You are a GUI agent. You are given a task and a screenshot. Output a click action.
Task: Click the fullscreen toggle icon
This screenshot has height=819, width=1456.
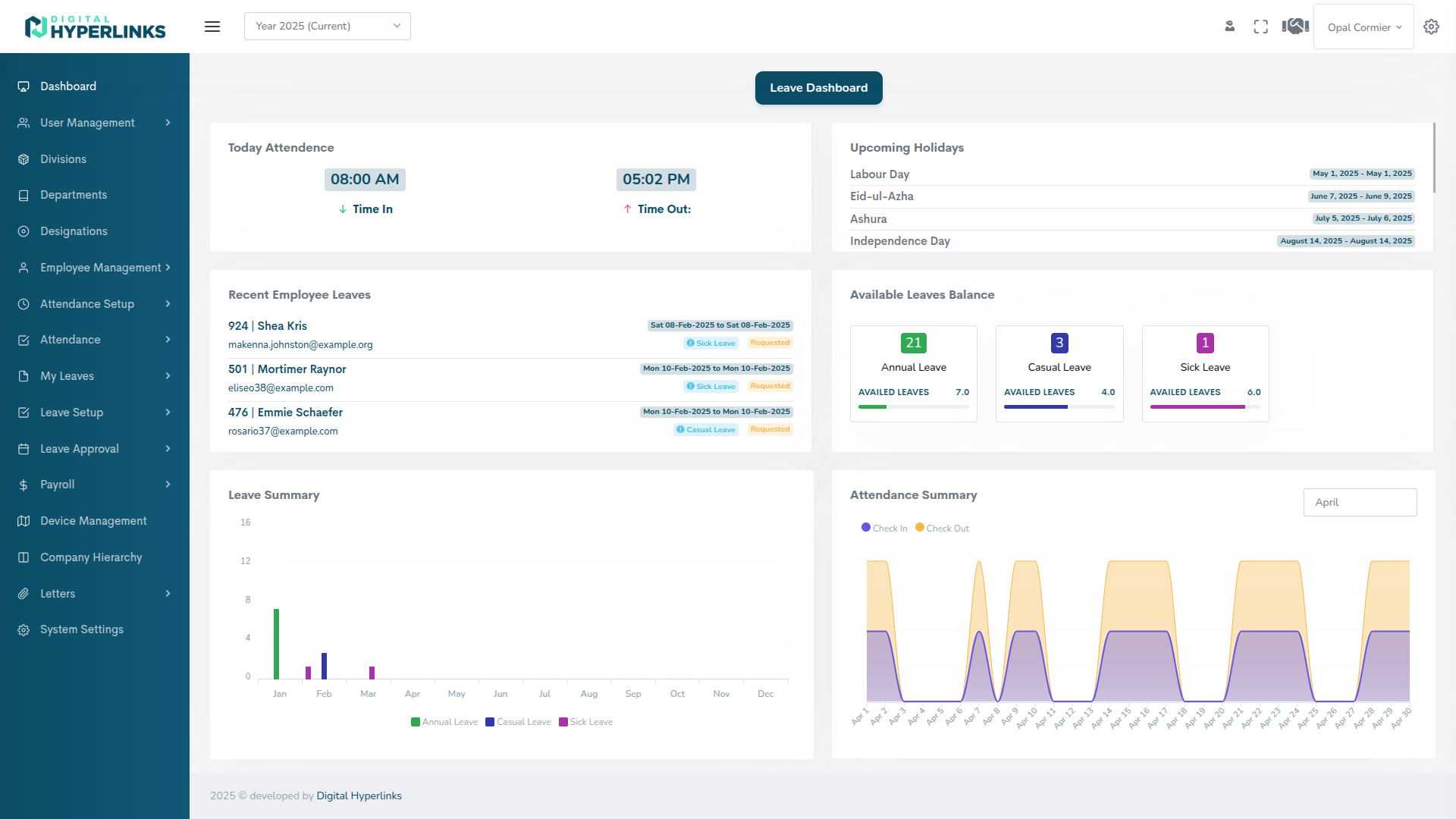point(1260,27)
